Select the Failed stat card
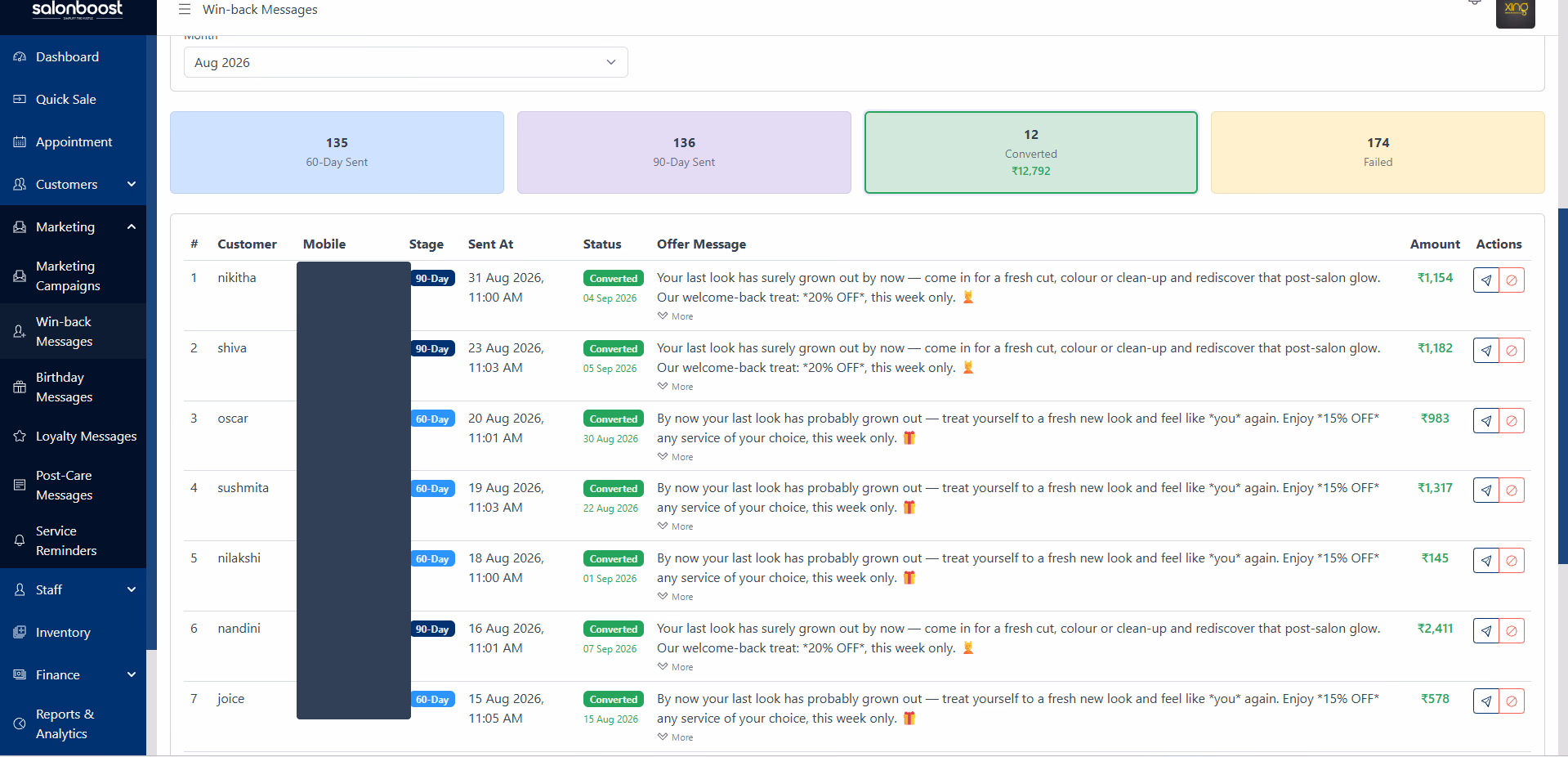 (1378, 152)
